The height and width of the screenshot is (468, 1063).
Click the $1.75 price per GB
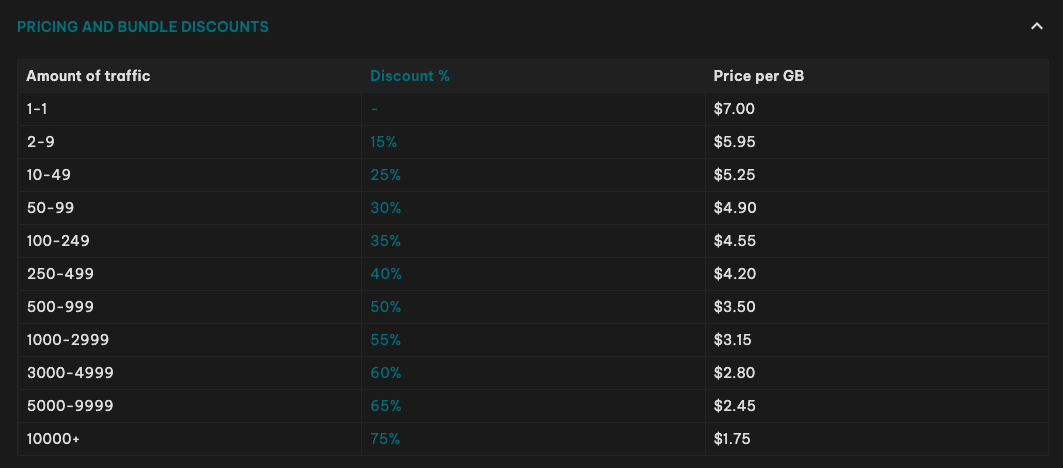732,439
